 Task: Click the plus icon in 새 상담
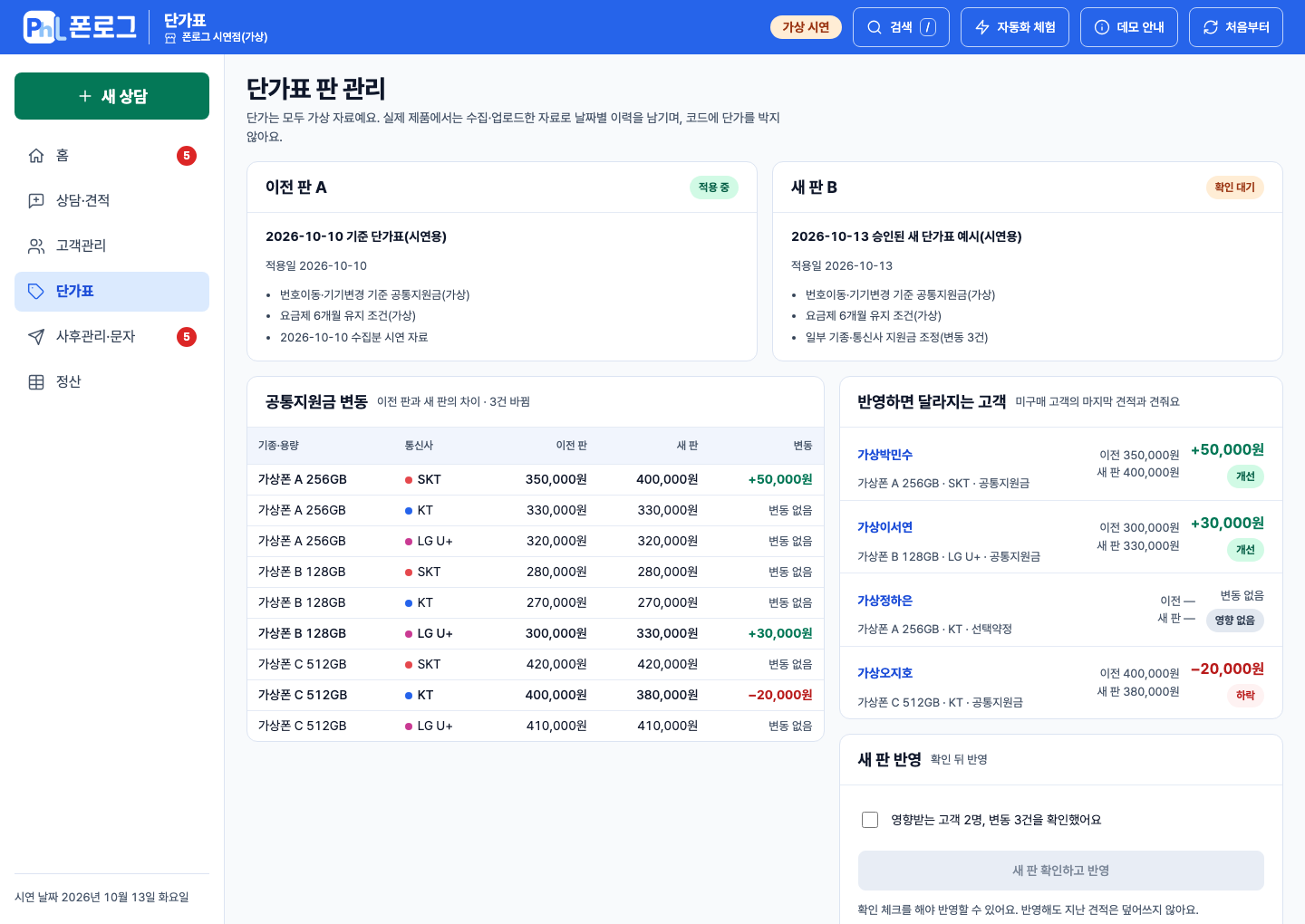[85, 96]
